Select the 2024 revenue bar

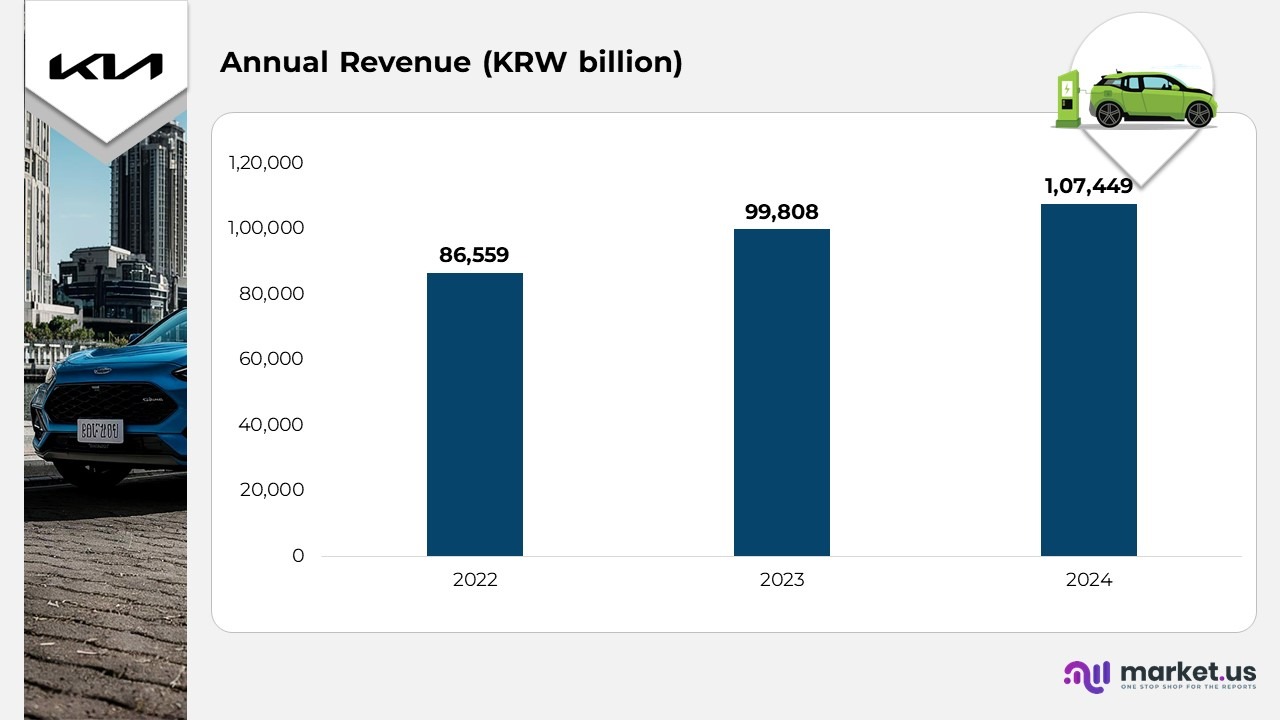[1089, 380]
